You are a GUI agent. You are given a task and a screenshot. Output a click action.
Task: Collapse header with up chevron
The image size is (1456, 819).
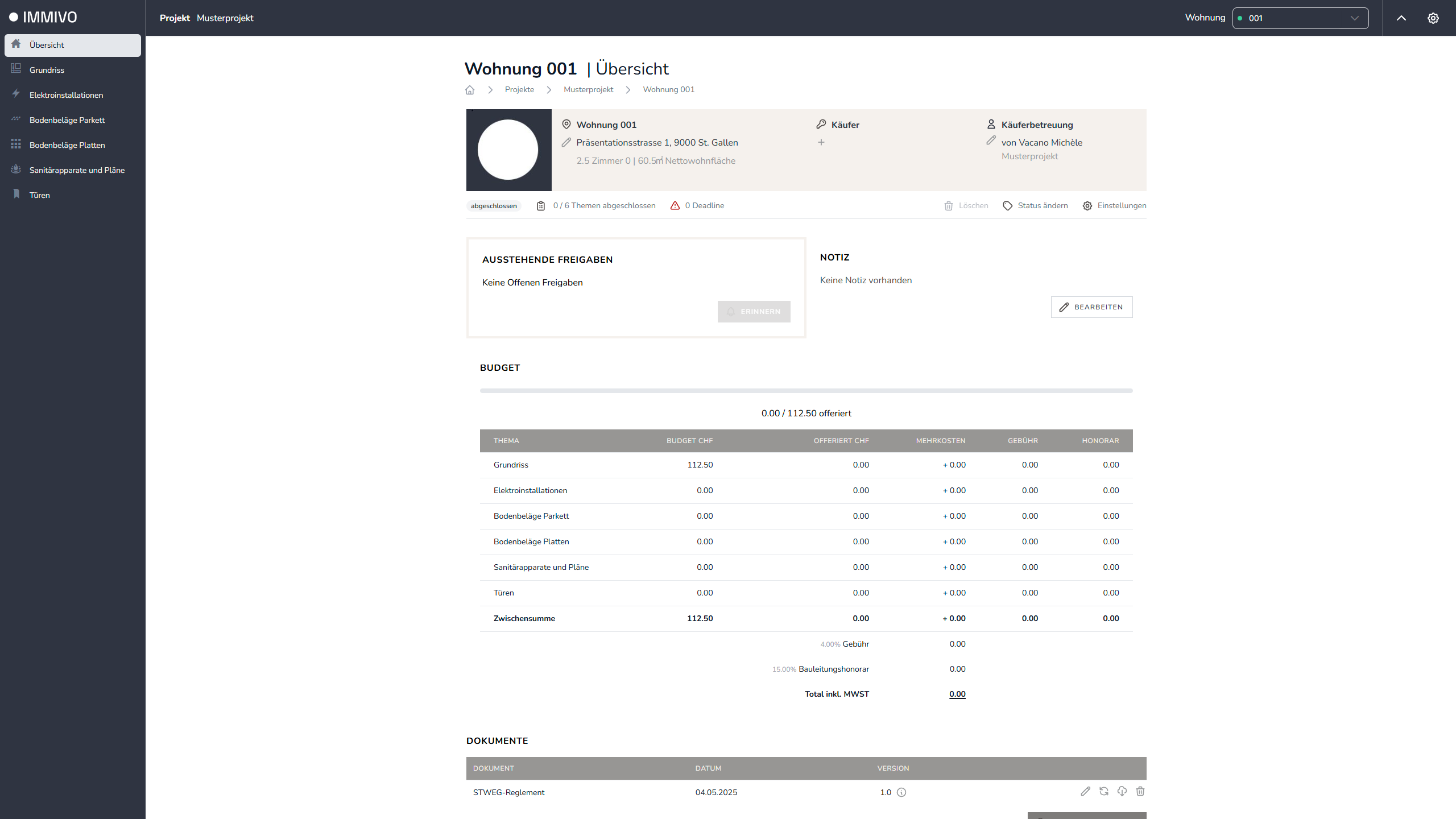(1401, 18)
